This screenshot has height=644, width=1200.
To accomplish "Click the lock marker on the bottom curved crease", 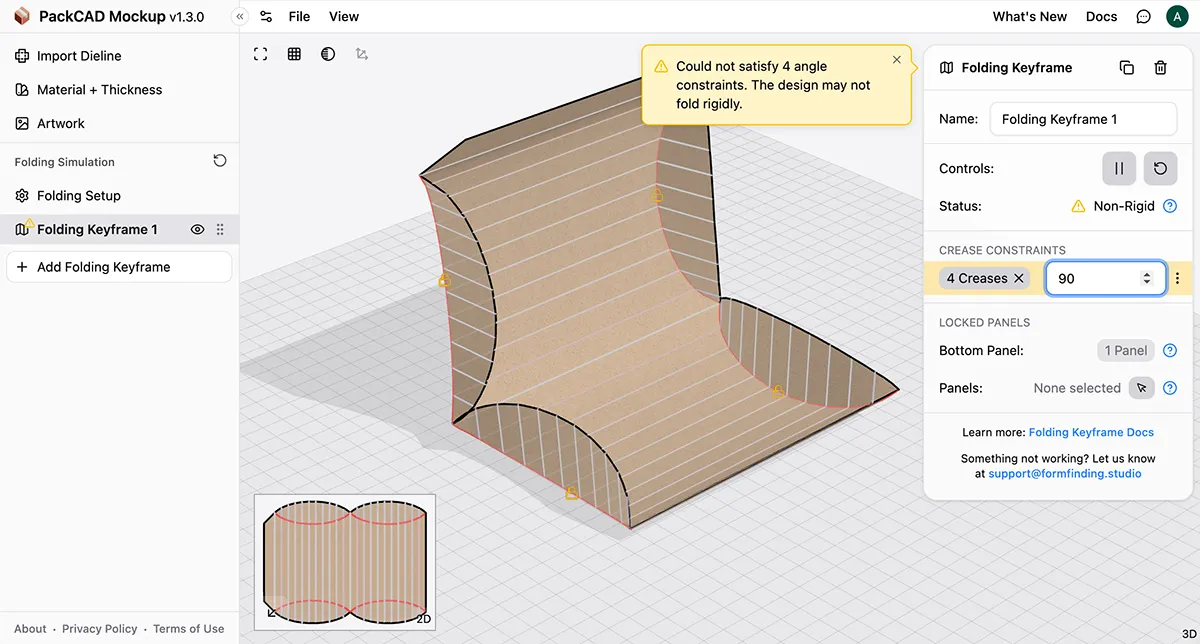I will pyautogui.click(x=571, y=492).
